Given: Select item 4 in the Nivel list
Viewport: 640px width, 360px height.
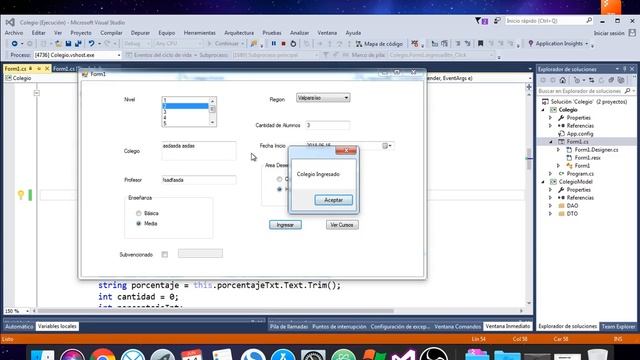Looking at the screenshot, I should point(185,118).
